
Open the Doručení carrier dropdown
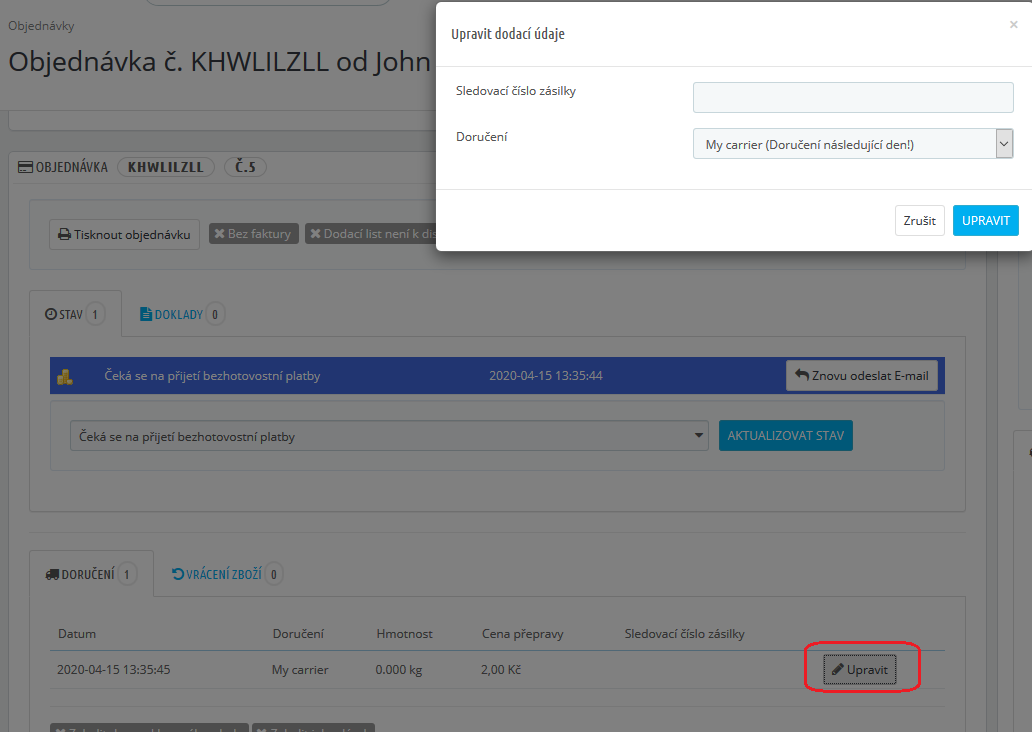click(853, 145)
